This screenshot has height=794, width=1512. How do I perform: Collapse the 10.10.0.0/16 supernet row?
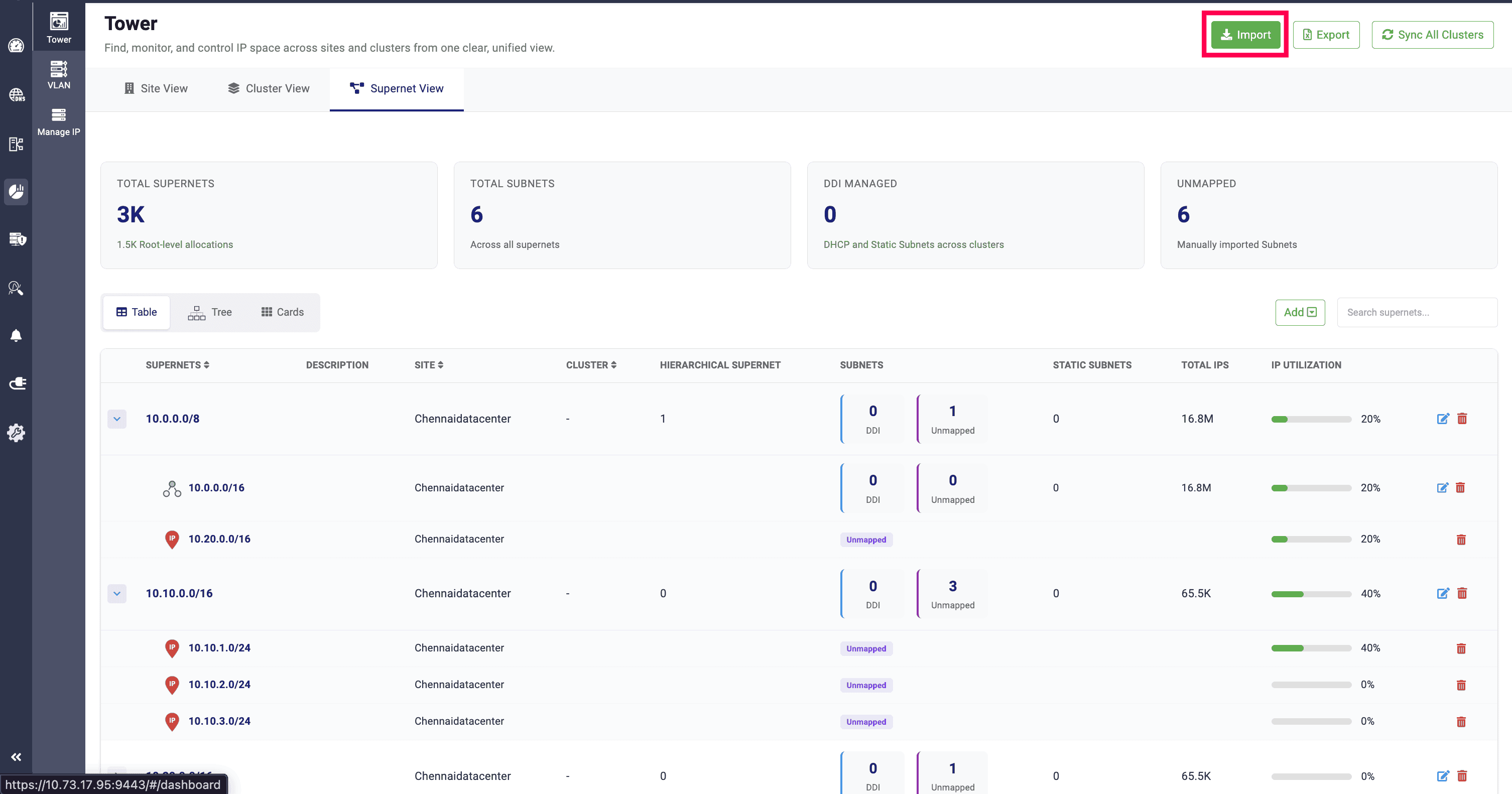[x=117, y=593]
